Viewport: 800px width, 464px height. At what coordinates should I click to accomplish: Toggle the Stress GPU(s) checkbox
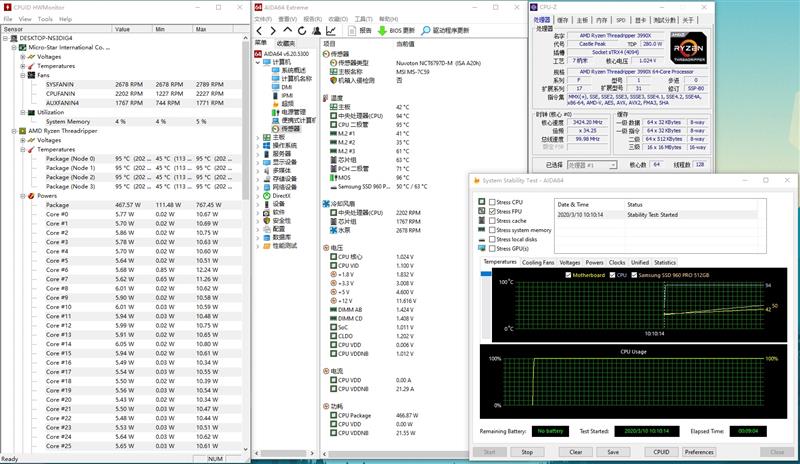(x=490, y=248)
